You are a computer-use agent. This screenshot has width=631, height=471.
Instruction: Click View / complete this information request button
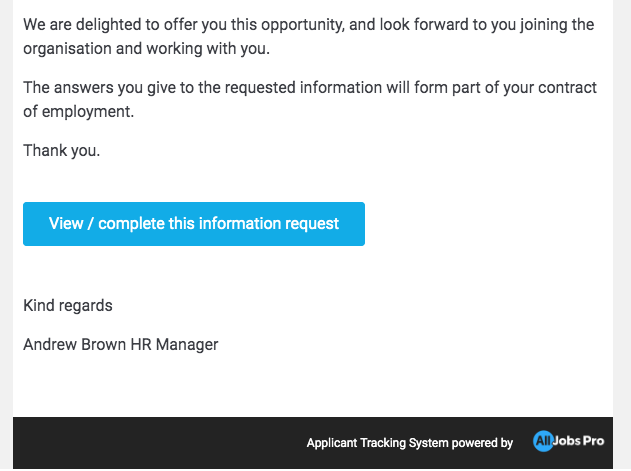pos(194,224)
